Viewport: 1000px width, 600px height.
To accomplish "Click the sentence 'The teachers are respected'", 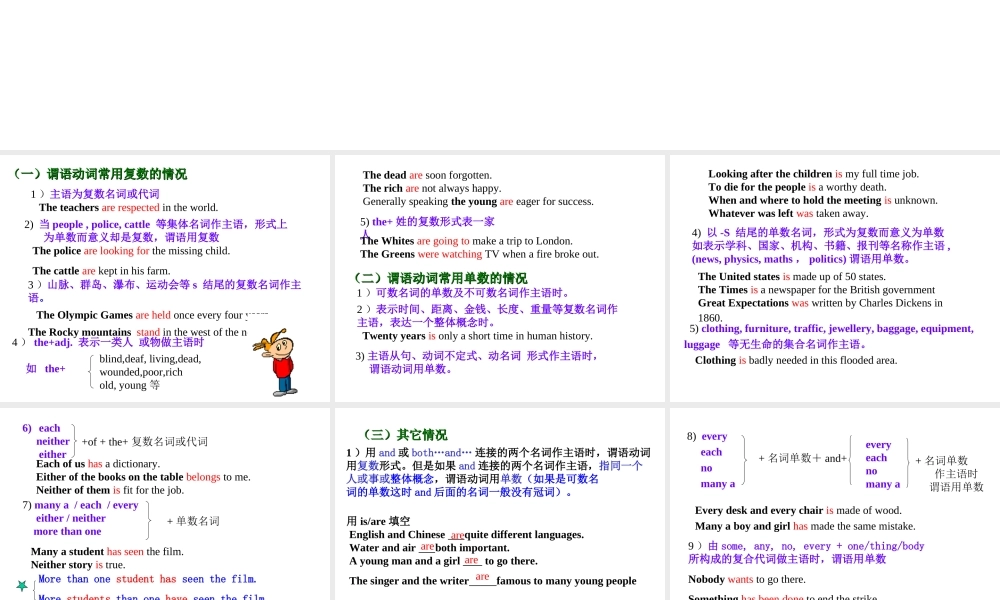I will click(x=128, y=208).
